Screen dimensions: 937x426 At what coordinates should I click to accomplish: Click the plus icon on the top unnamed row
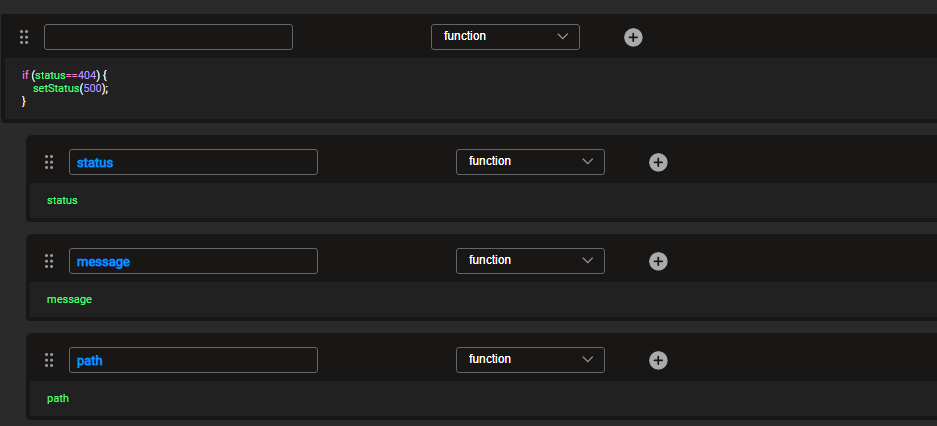point(633,37)
